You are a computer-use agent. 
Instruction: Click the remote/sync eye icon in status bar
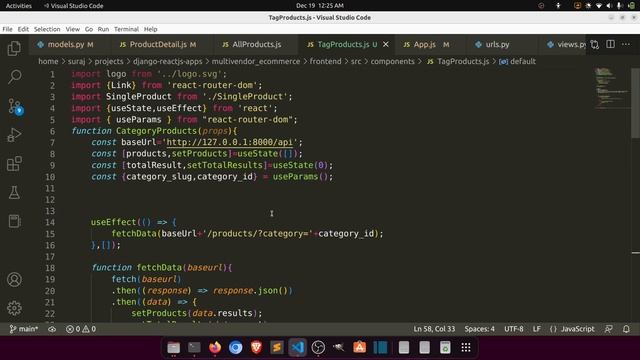coord(52,329)
